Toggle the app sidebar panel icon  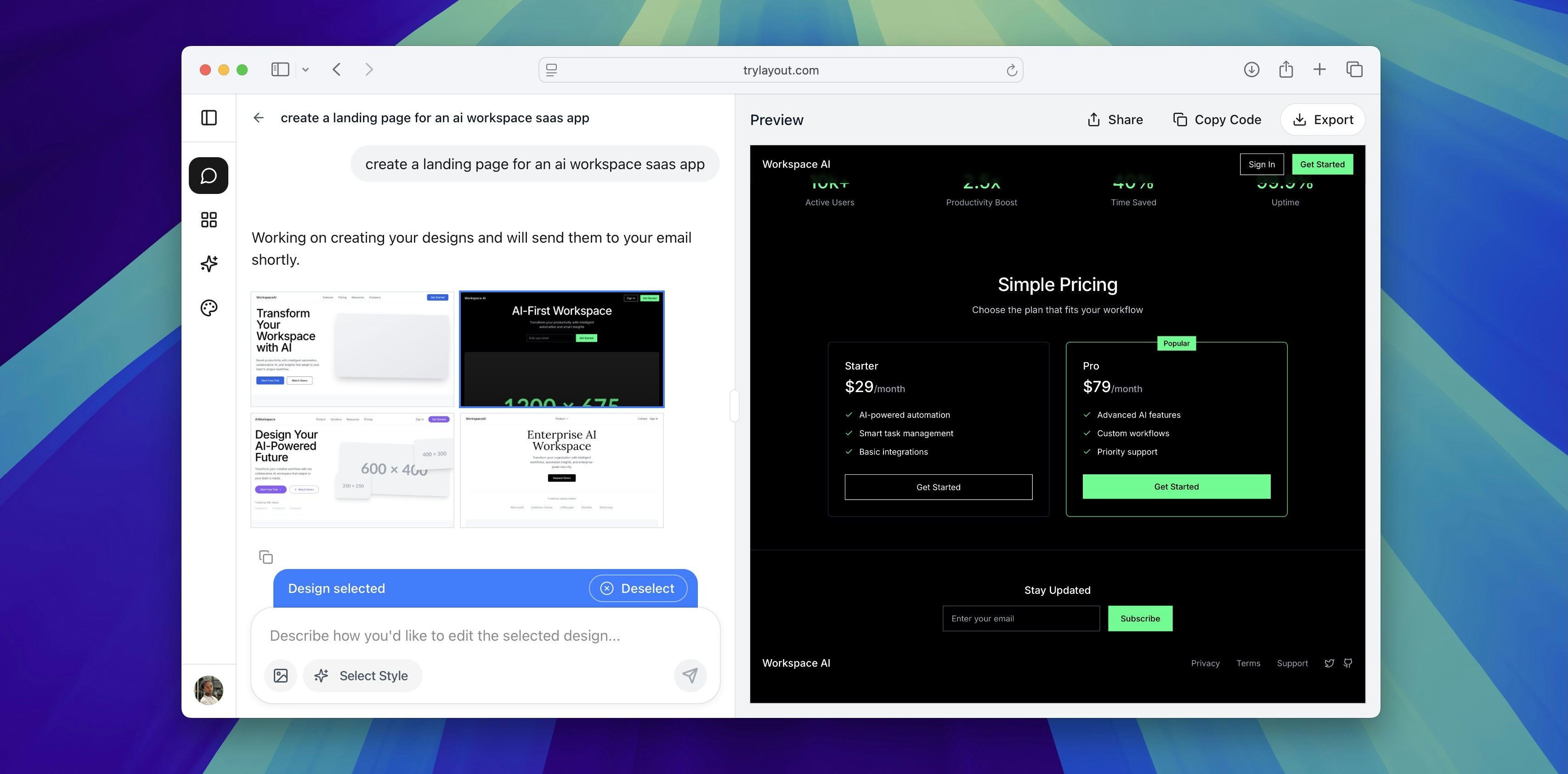[208, 118]
